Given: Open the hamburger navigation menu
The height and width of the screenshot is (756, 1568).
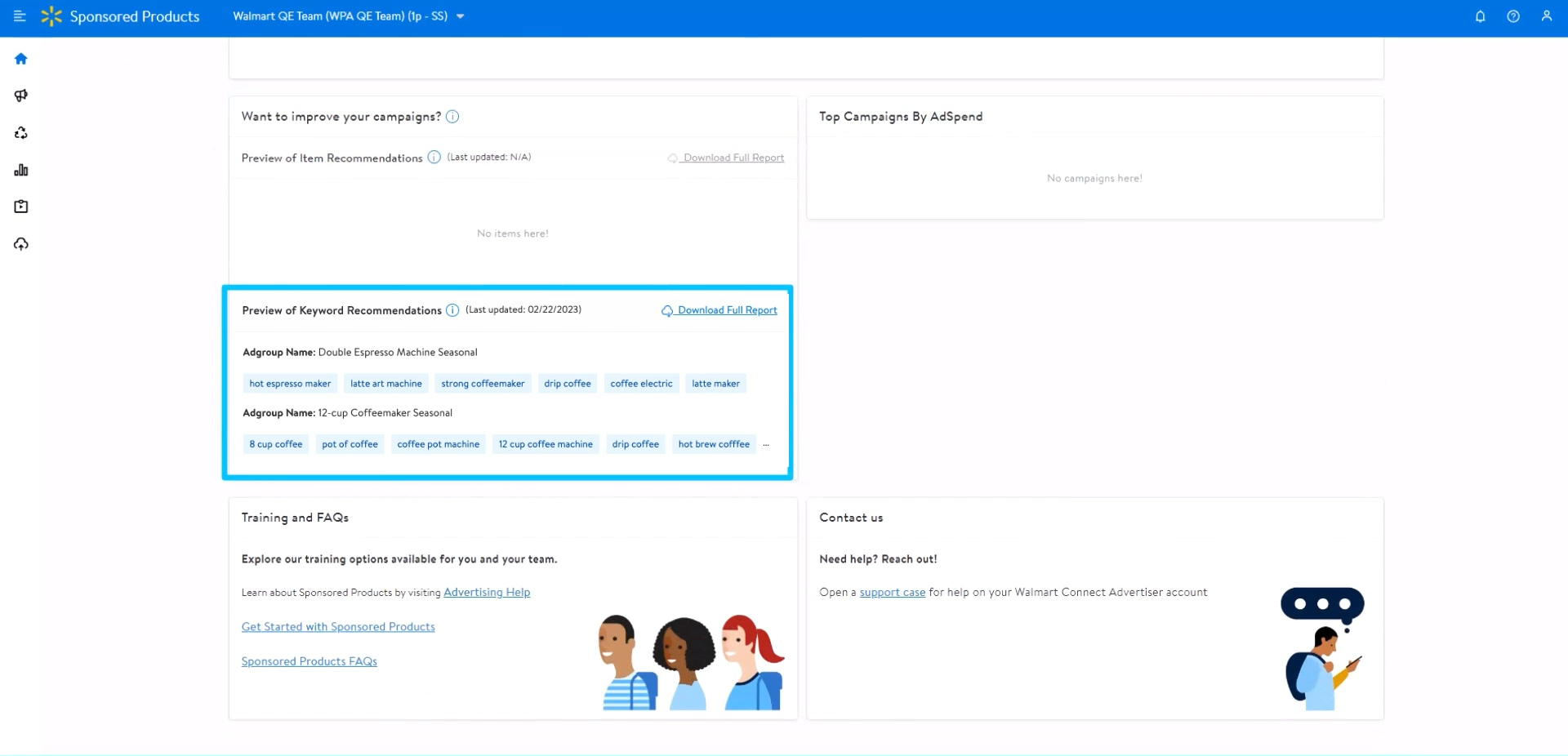Looking at the screenshot, I should pos(20,16).
